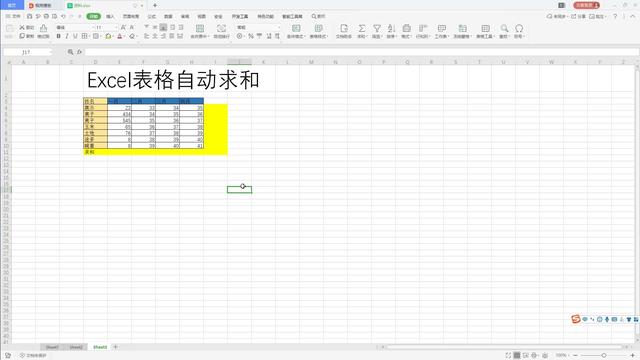
Task: Toggle Underline formatting
Action: click(x=75, y=36)
